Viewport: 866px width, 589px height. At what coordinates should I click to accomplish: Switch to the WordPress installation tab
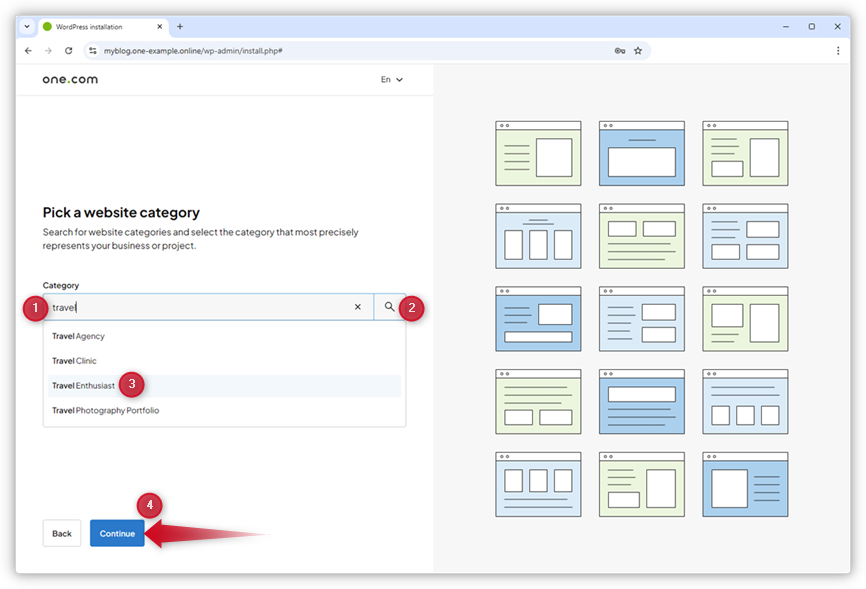(97, 26)
